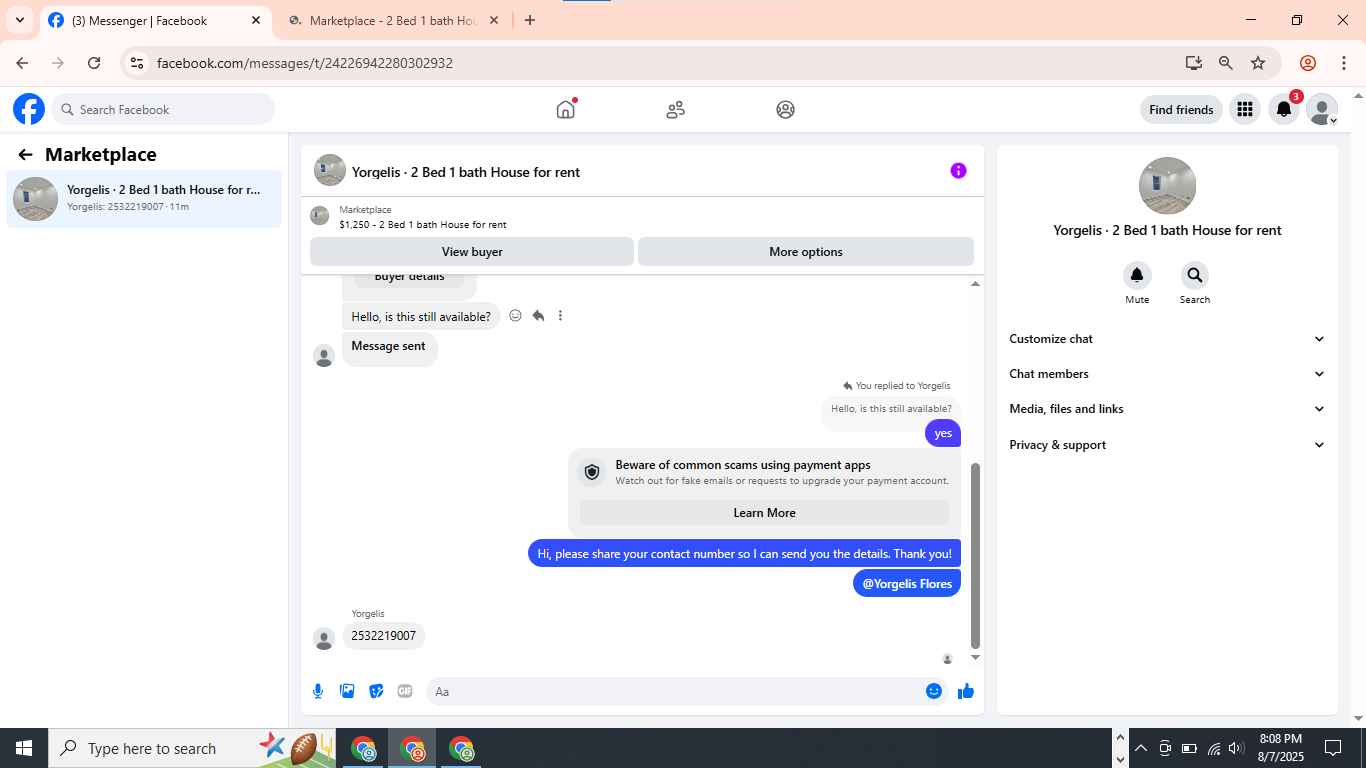Click Learn More about payment scams
The height and width of the screenshot is (768, 1366).
(764, 513)
